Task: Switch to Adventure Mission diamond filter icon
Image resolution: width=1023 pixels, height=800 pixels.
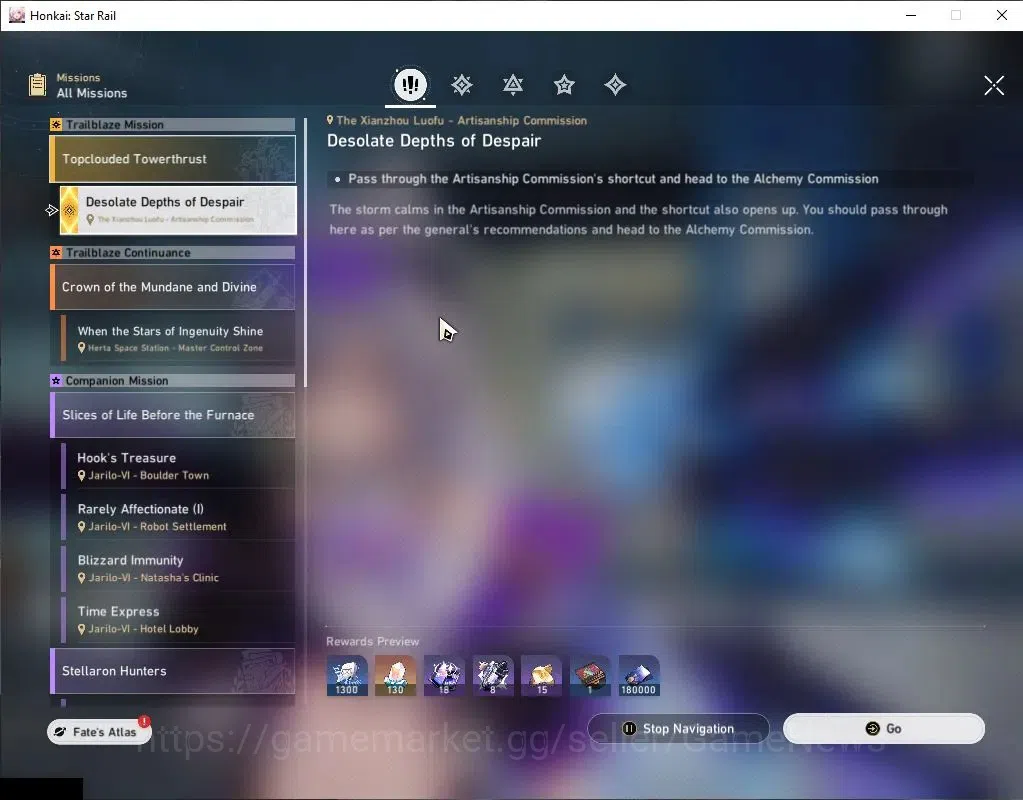Action: (615, 85)
